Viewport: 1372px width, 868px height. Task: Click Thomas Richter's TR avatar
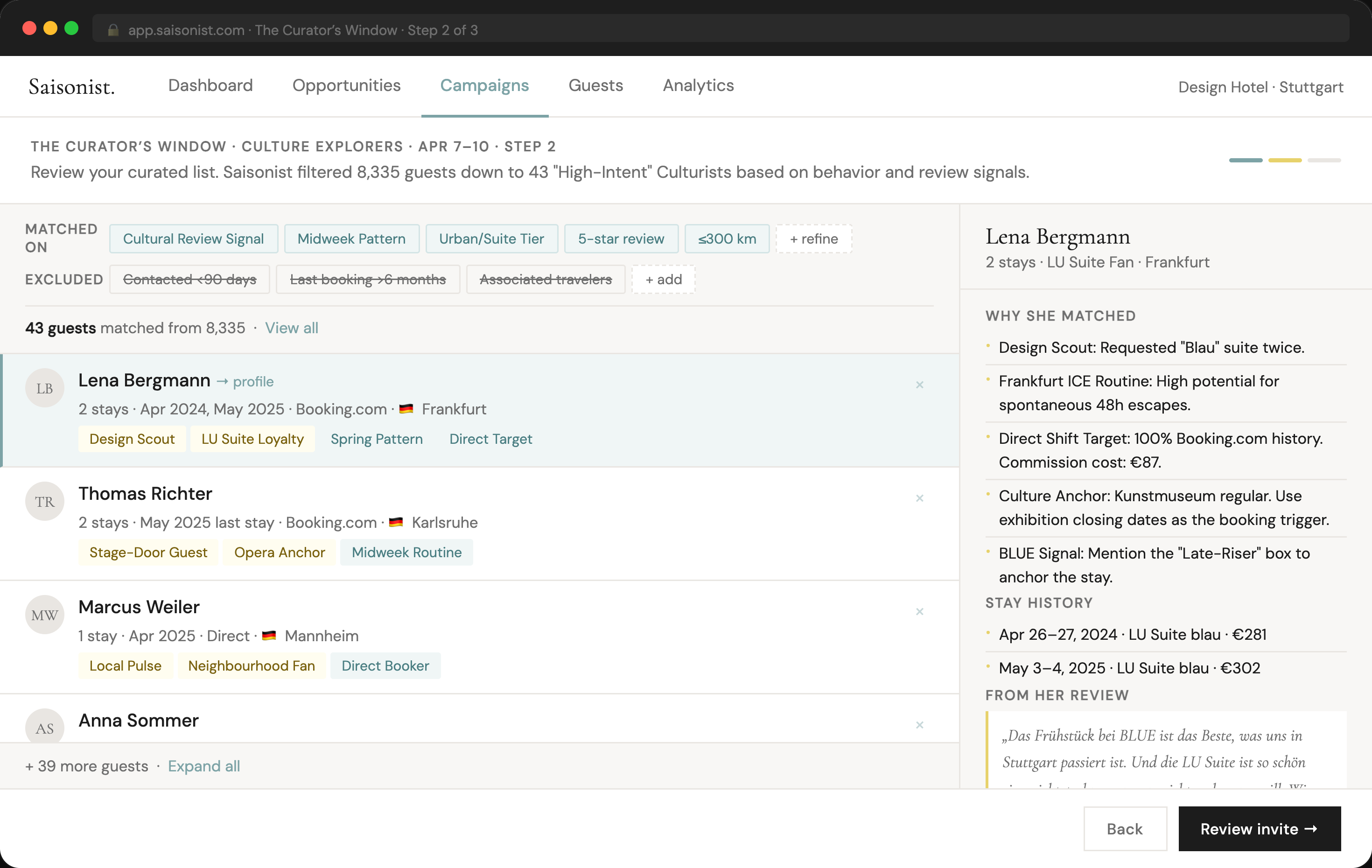(x=44, y=502)
